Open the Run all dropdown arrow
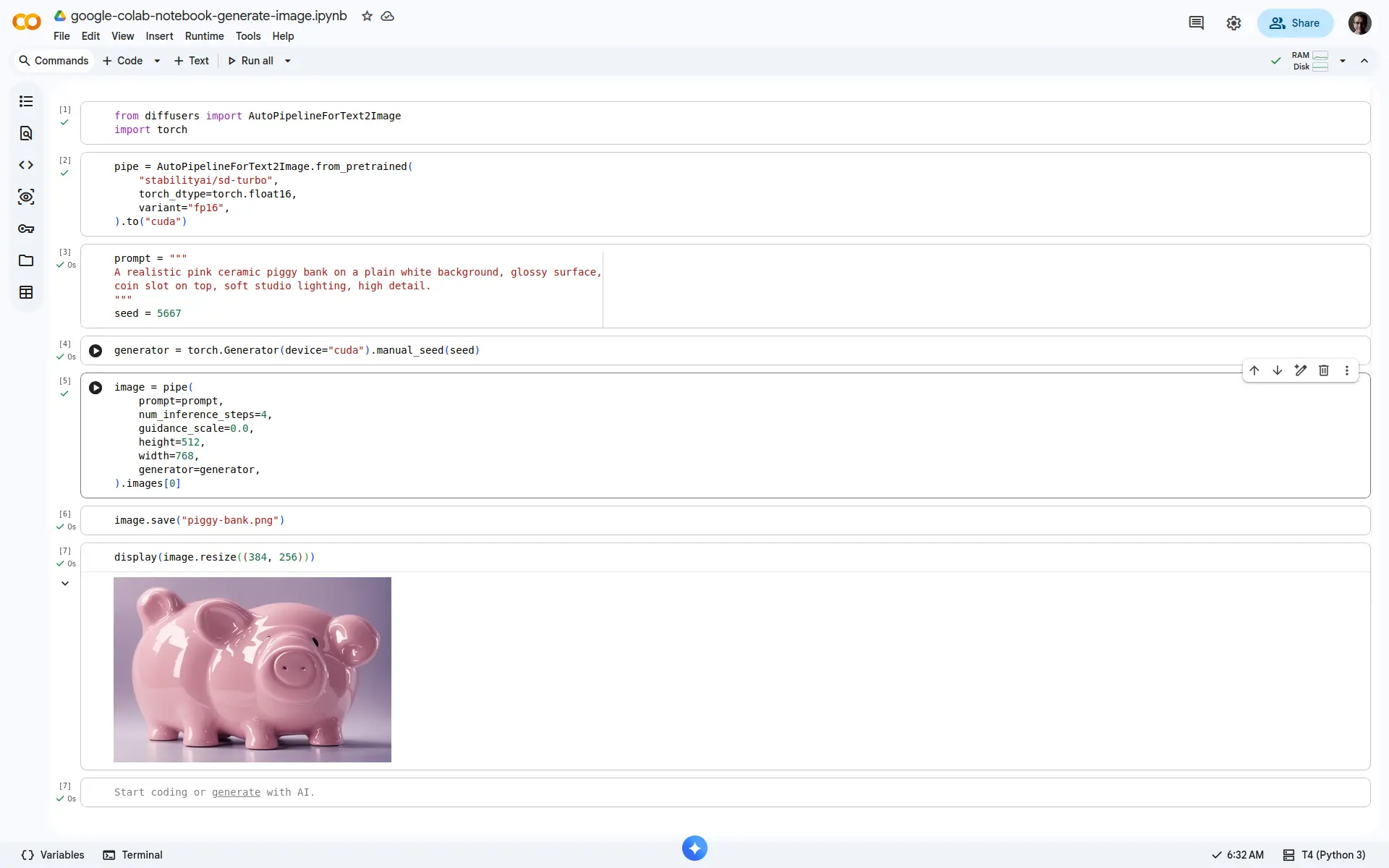Image resolution: width=1389 pixels, height=868 pixels. 288,61
